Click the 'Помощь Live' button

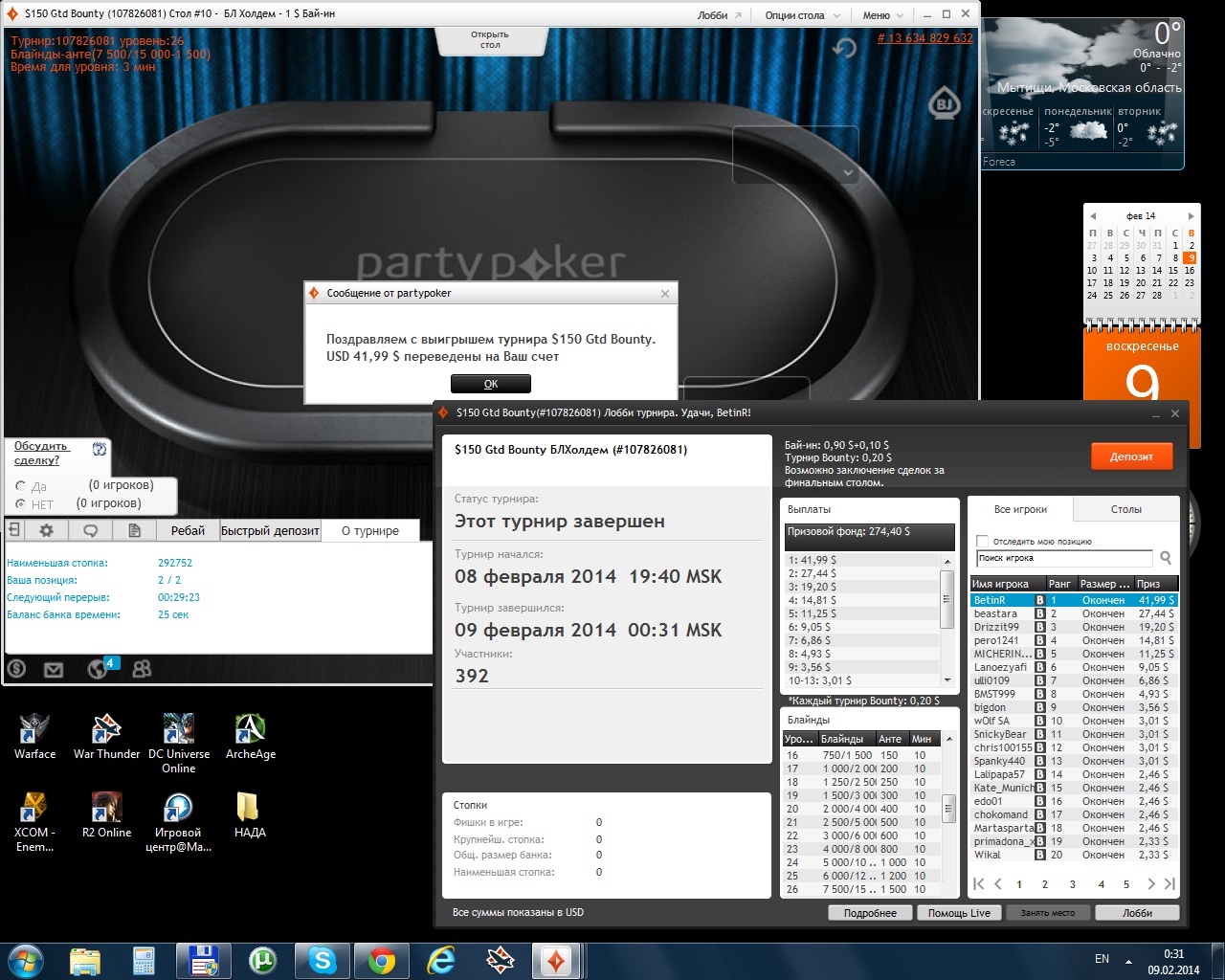pyautogui.click(x=959, y=913)
